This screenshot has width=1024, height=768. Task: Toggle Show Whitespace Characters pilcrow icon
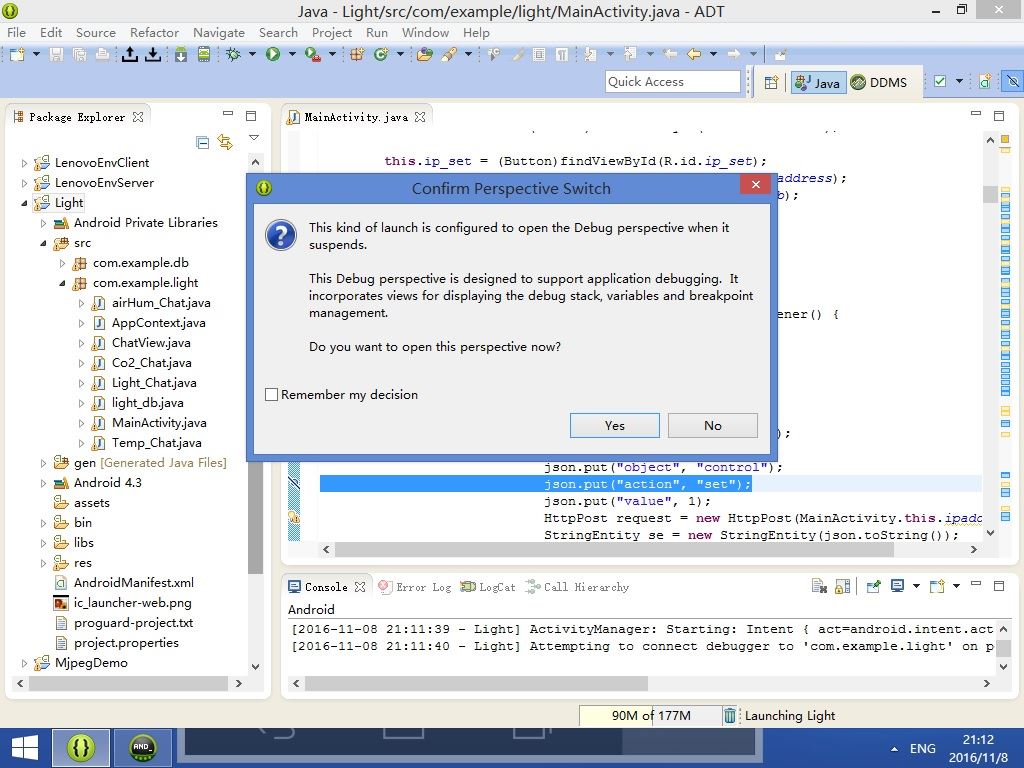pyautogui.click(x=562, y=54)
